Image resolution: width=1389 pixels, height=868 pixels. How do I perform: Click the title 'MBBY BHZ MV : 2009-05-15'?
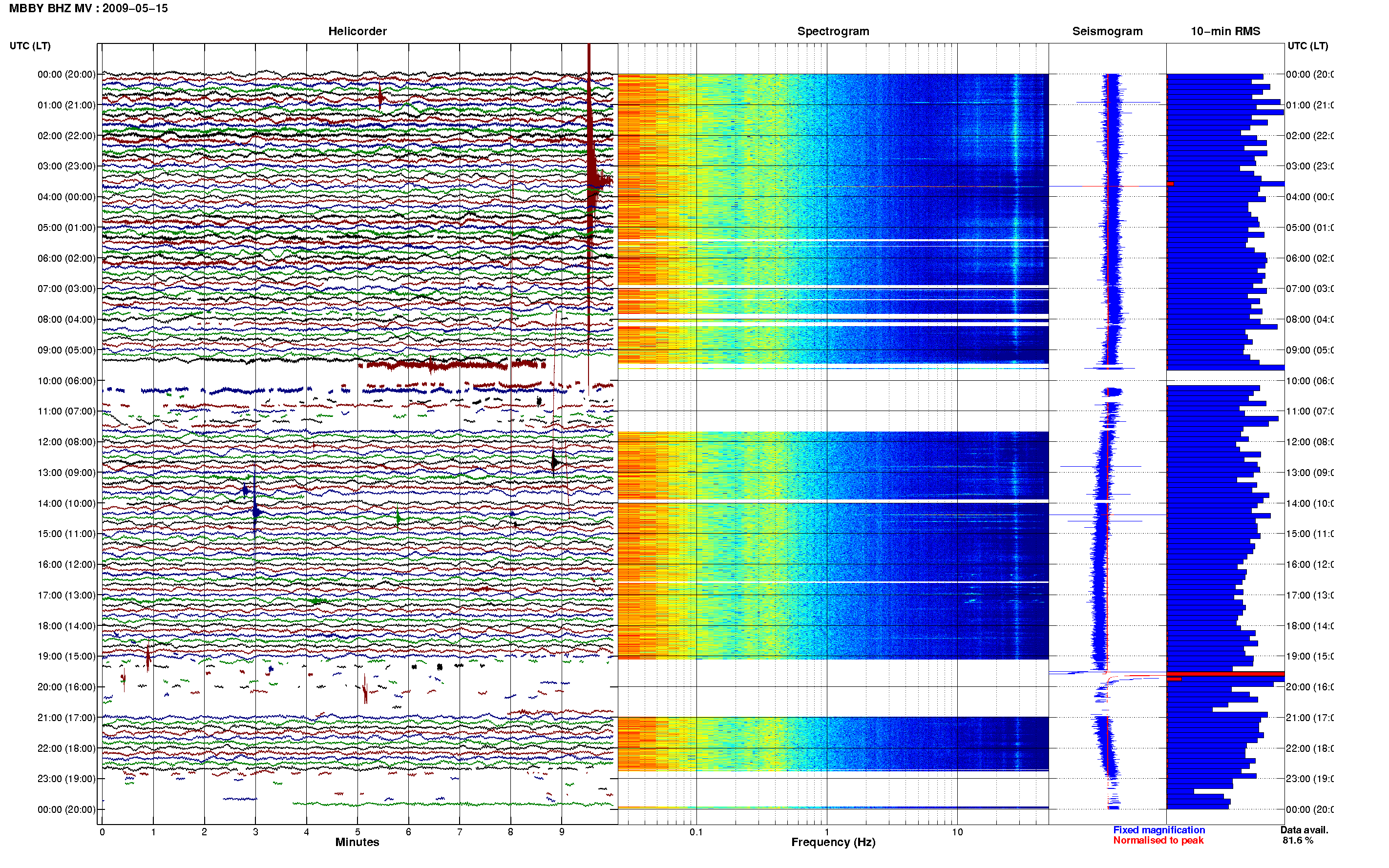pos(88,8)
